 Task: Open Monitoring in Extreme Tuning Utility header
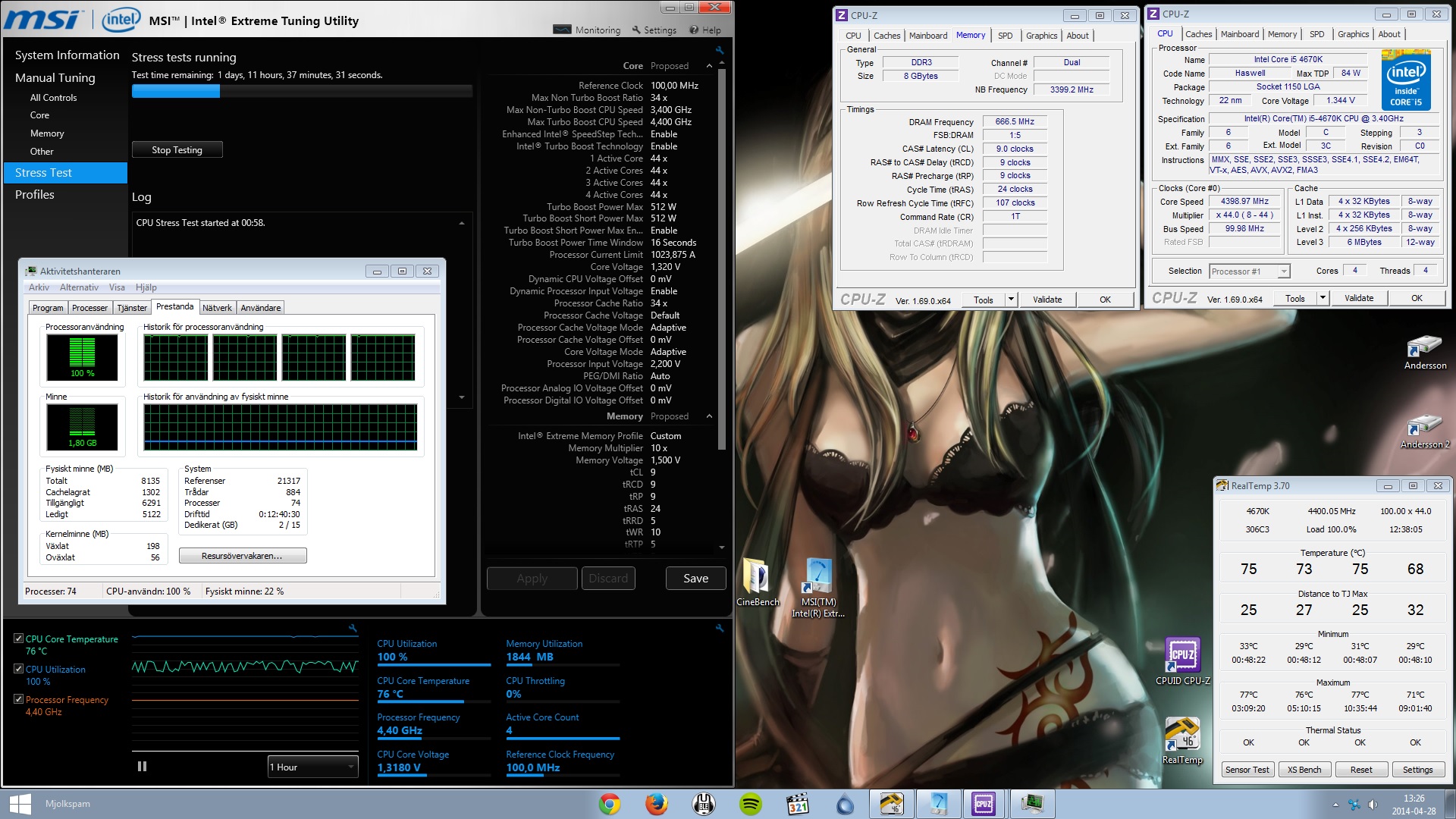pos(587,30)
